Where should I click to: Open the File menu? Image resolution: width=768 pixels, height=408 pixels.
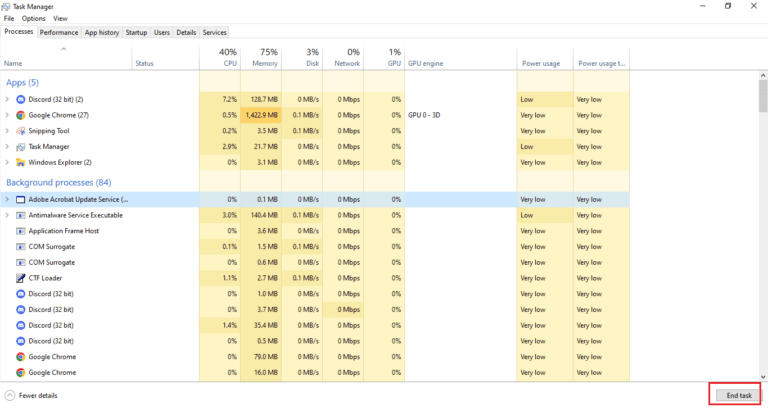9,19
